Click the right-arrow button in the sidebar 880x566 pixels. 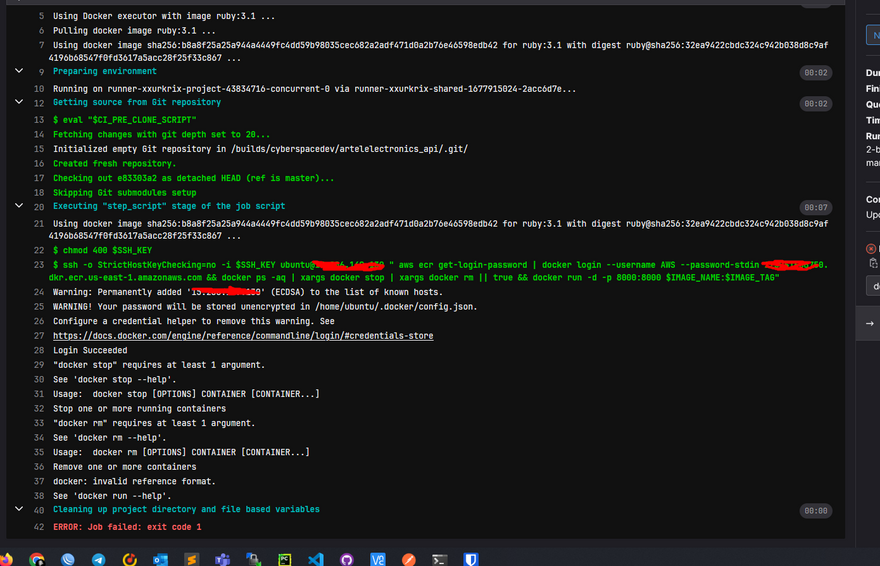(x=870, y=323)
